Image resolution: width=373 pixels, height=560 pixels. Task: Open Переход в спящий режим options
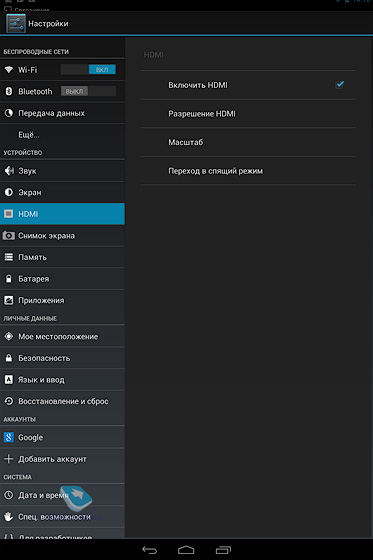pos(248,171)
